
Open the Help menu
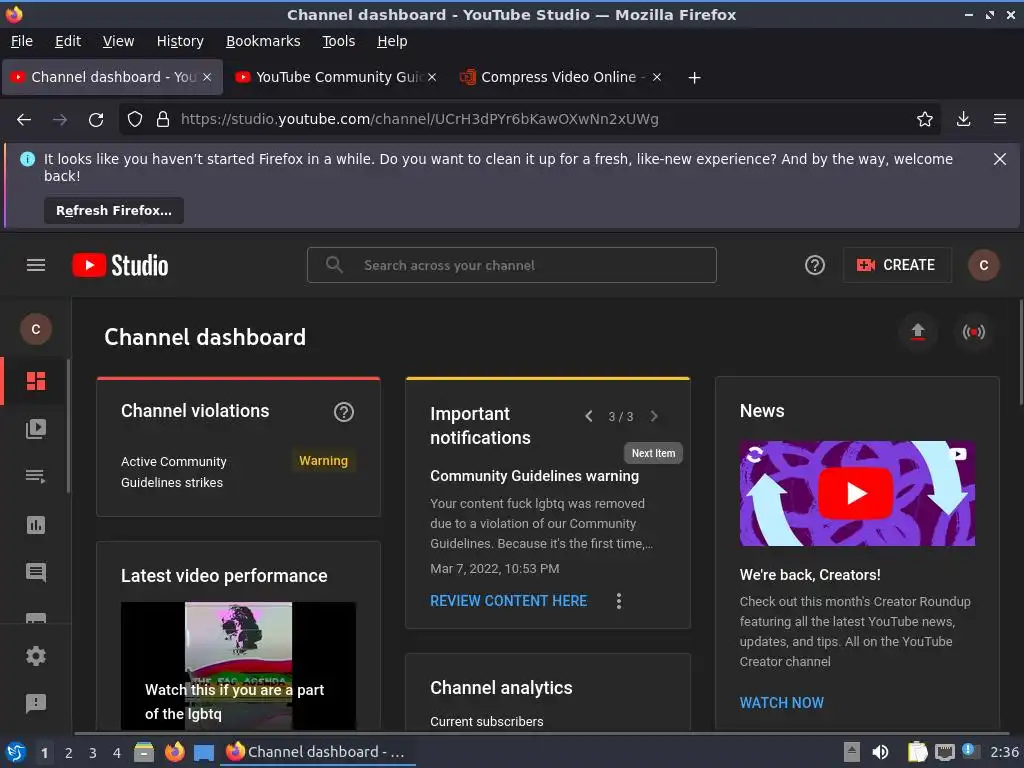[392, 41]
